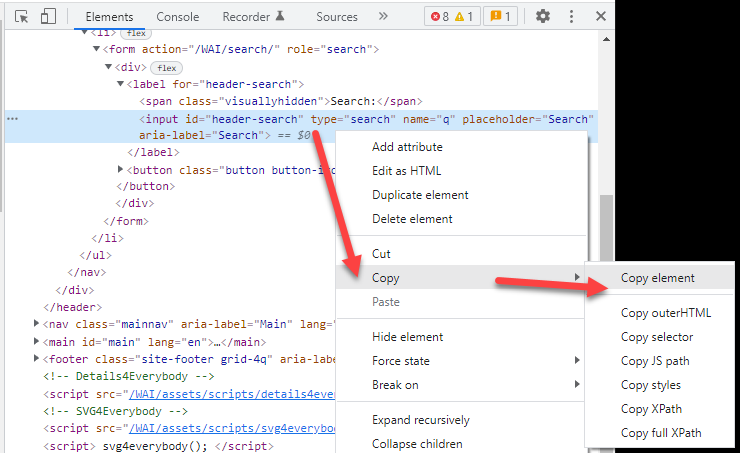The height and width of the screenshot is (453, 740).
Task: Open the Break on submenu
Action: tap(462, 385)
